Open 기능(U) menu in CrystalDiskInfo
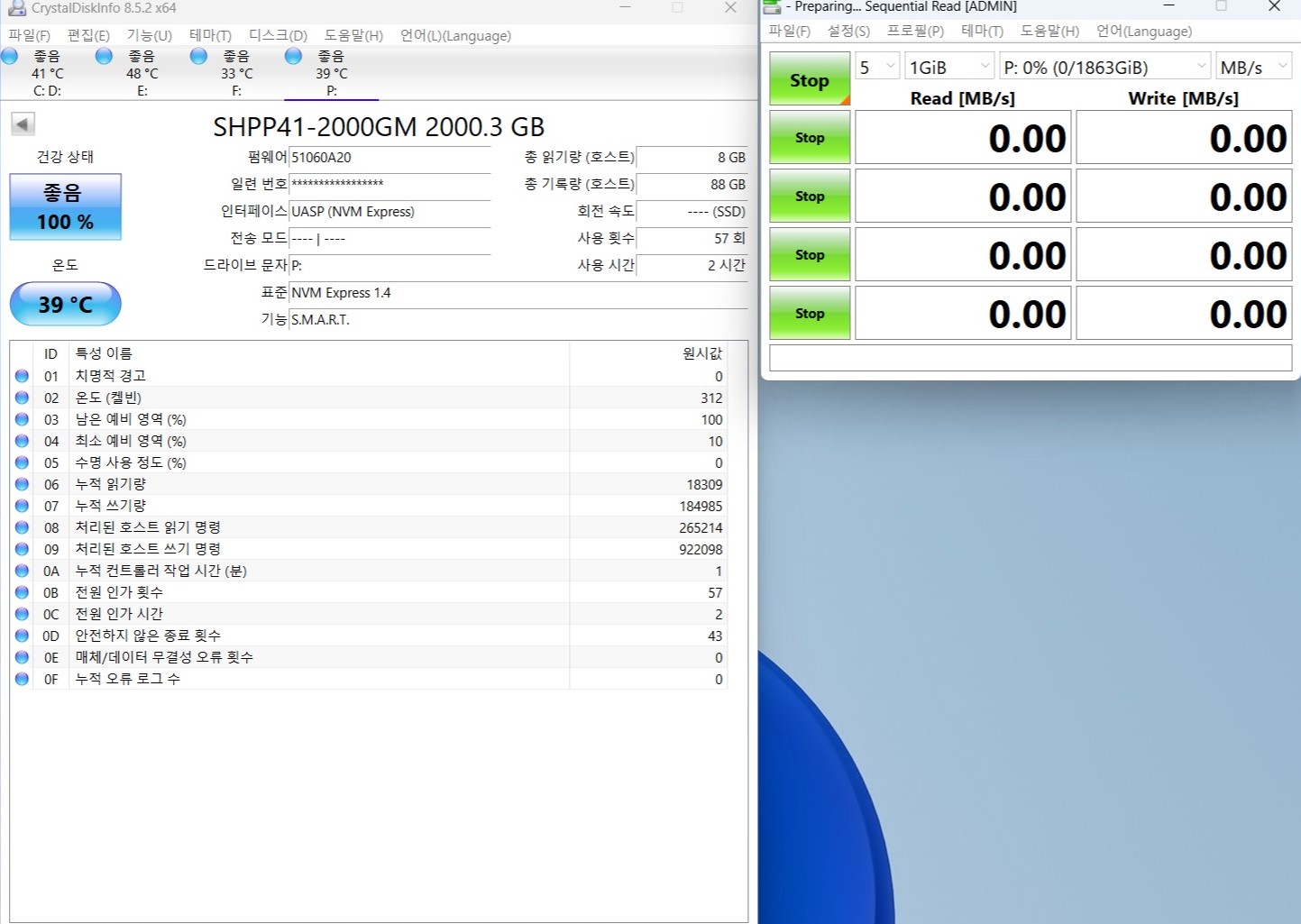Screen dimensions: 1301x924 [x=149, y=35]
